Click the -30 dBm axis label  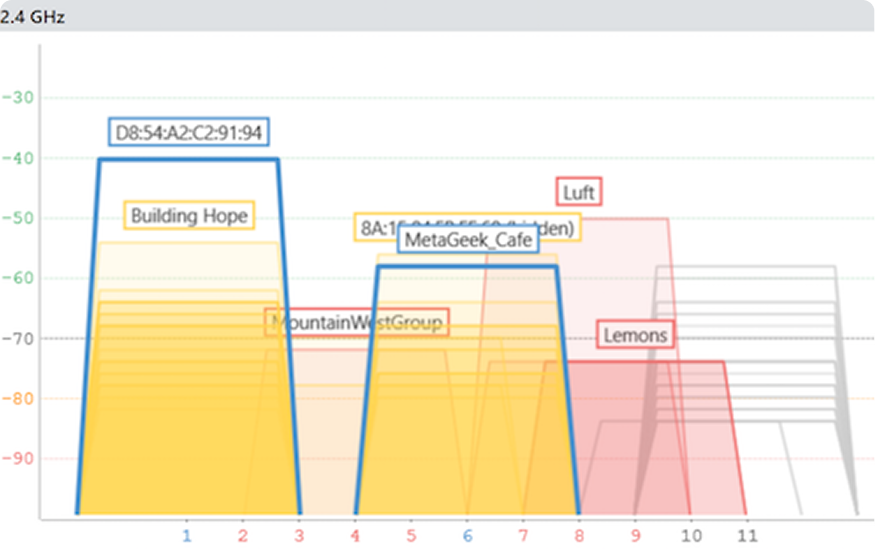[19, 98]
